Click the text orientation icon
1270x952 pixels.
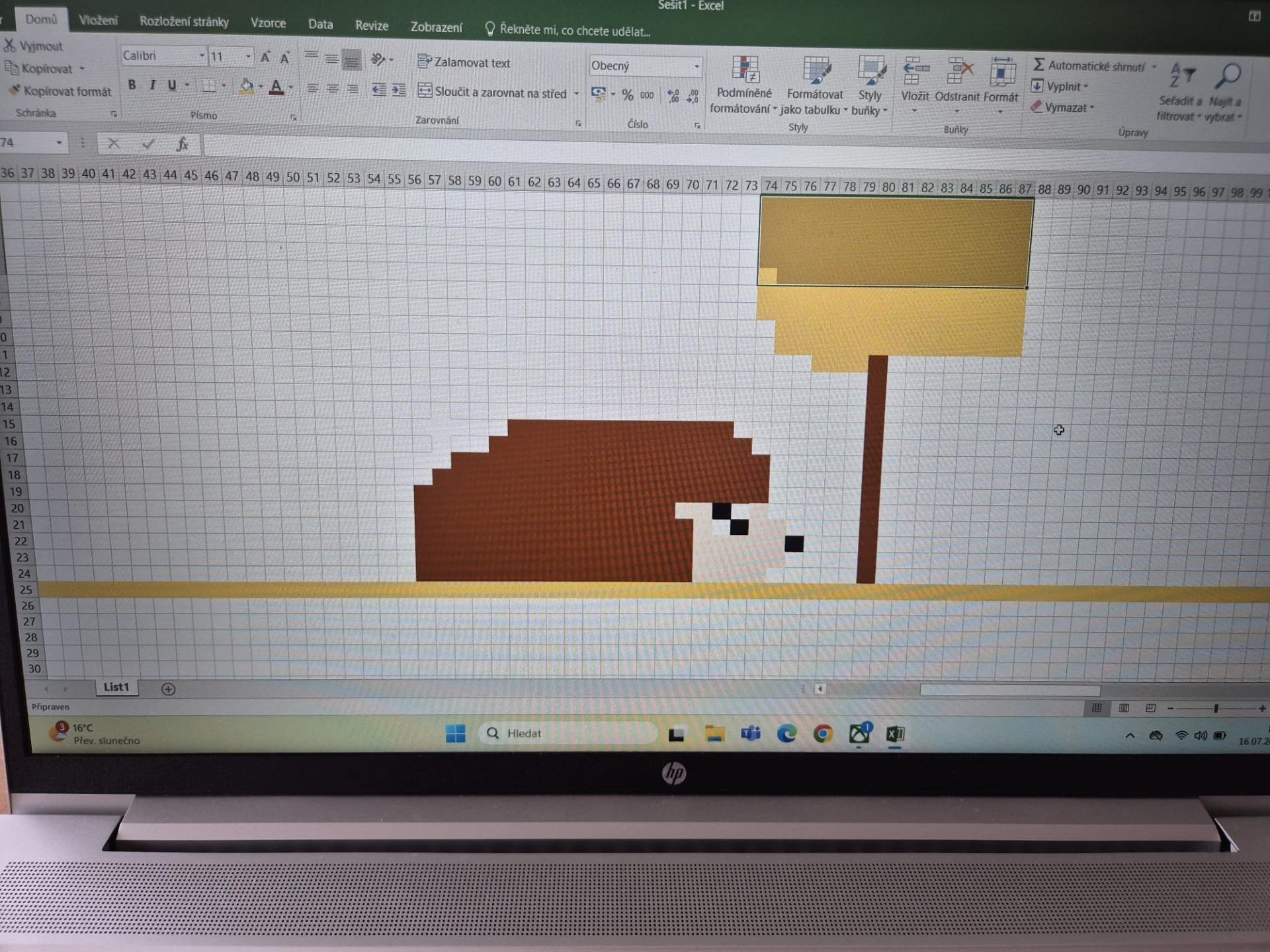[x=378, y=60]
